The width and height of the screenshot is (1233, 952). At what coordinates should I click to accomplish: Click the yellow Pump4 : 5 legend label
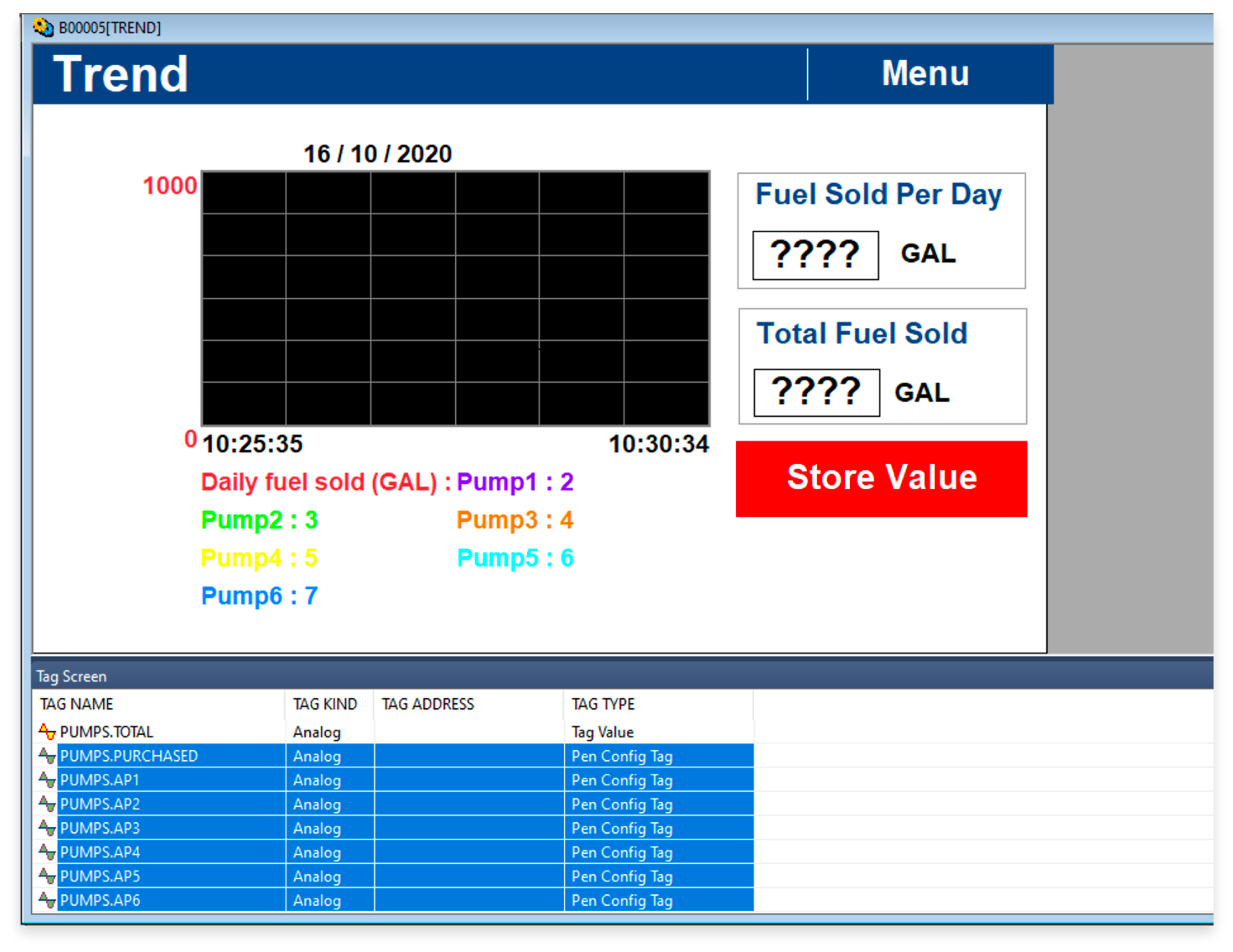[x=259, y=558]
